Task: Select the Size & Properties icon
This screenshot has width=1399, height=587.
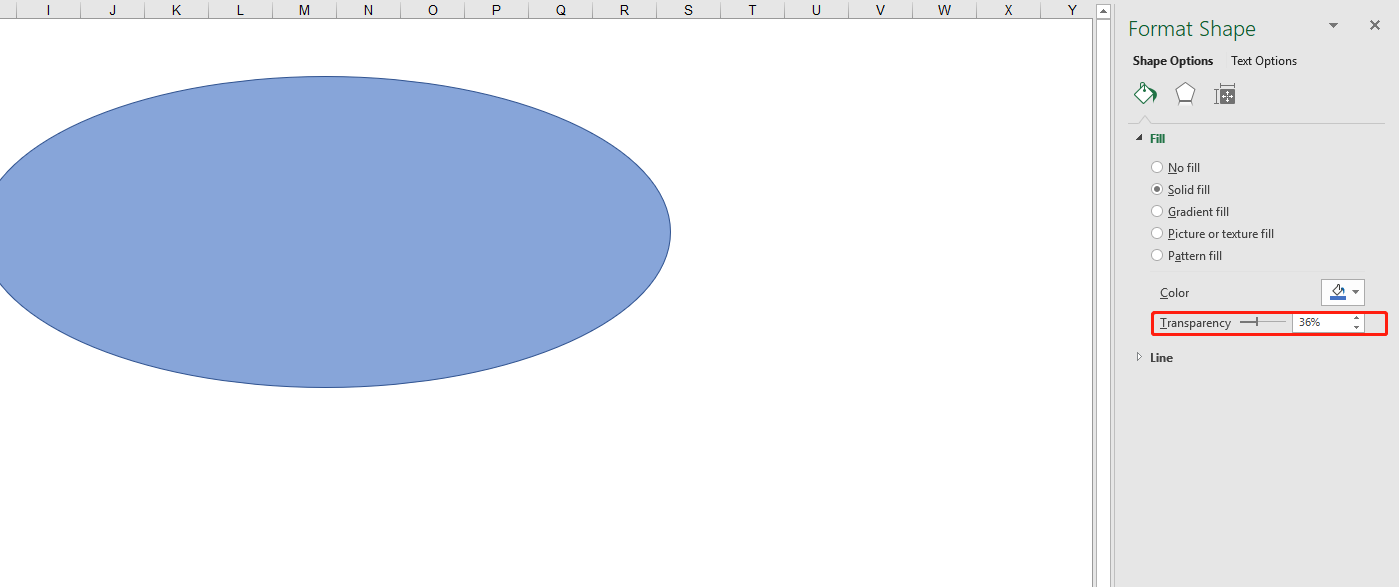Action: [1224, 93]
